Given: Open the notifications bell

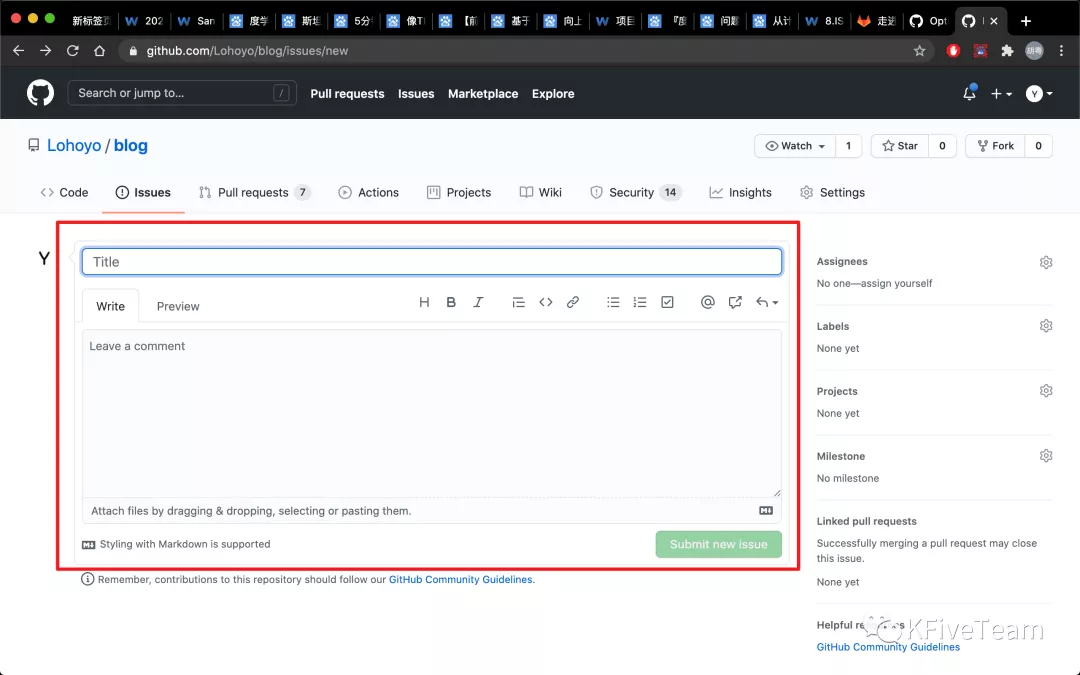Looking at the screenshot, I should pos(969,93).
